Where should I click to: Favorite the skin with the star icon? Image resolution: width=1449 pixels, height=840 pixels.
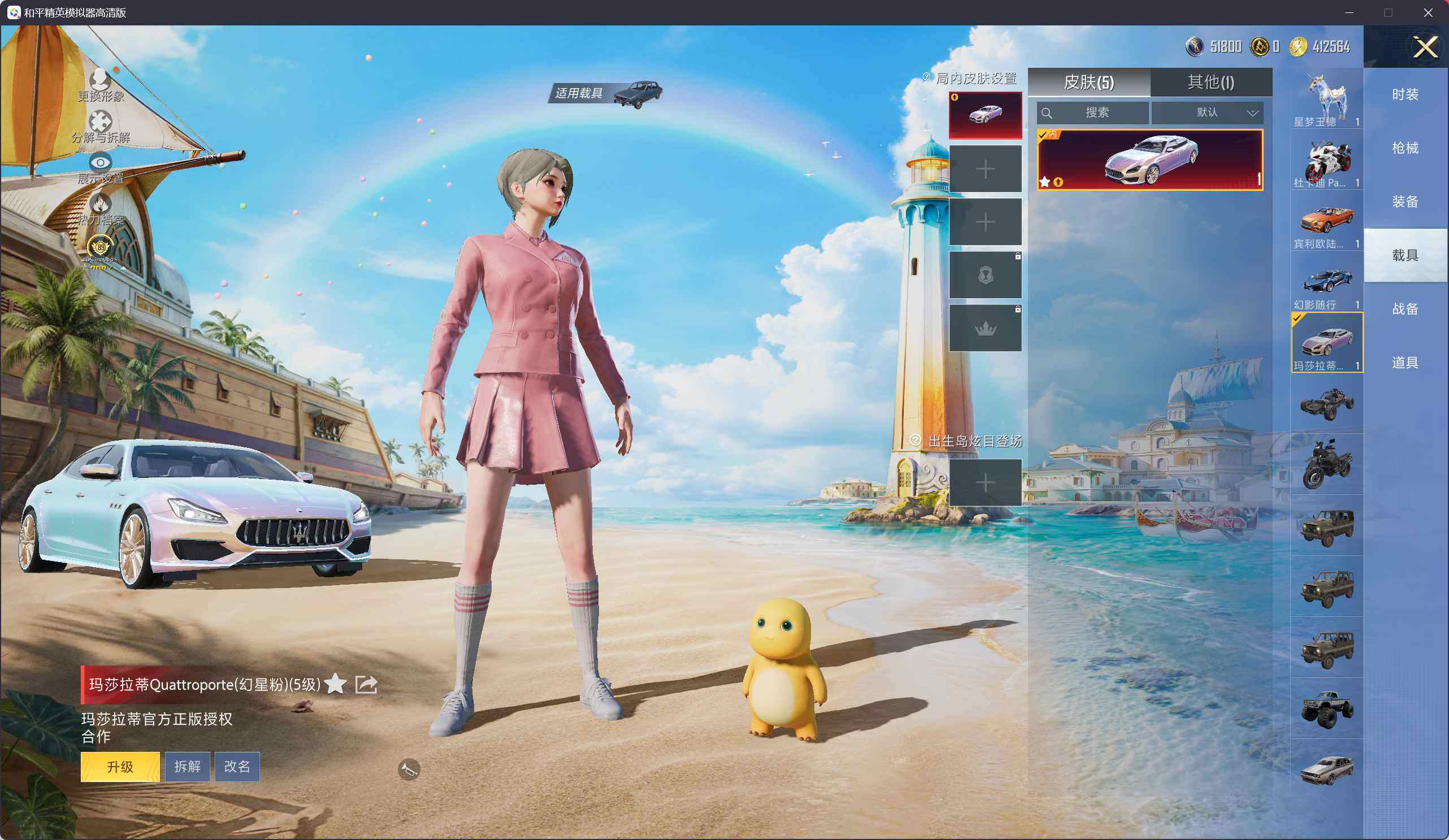[335, 684]
